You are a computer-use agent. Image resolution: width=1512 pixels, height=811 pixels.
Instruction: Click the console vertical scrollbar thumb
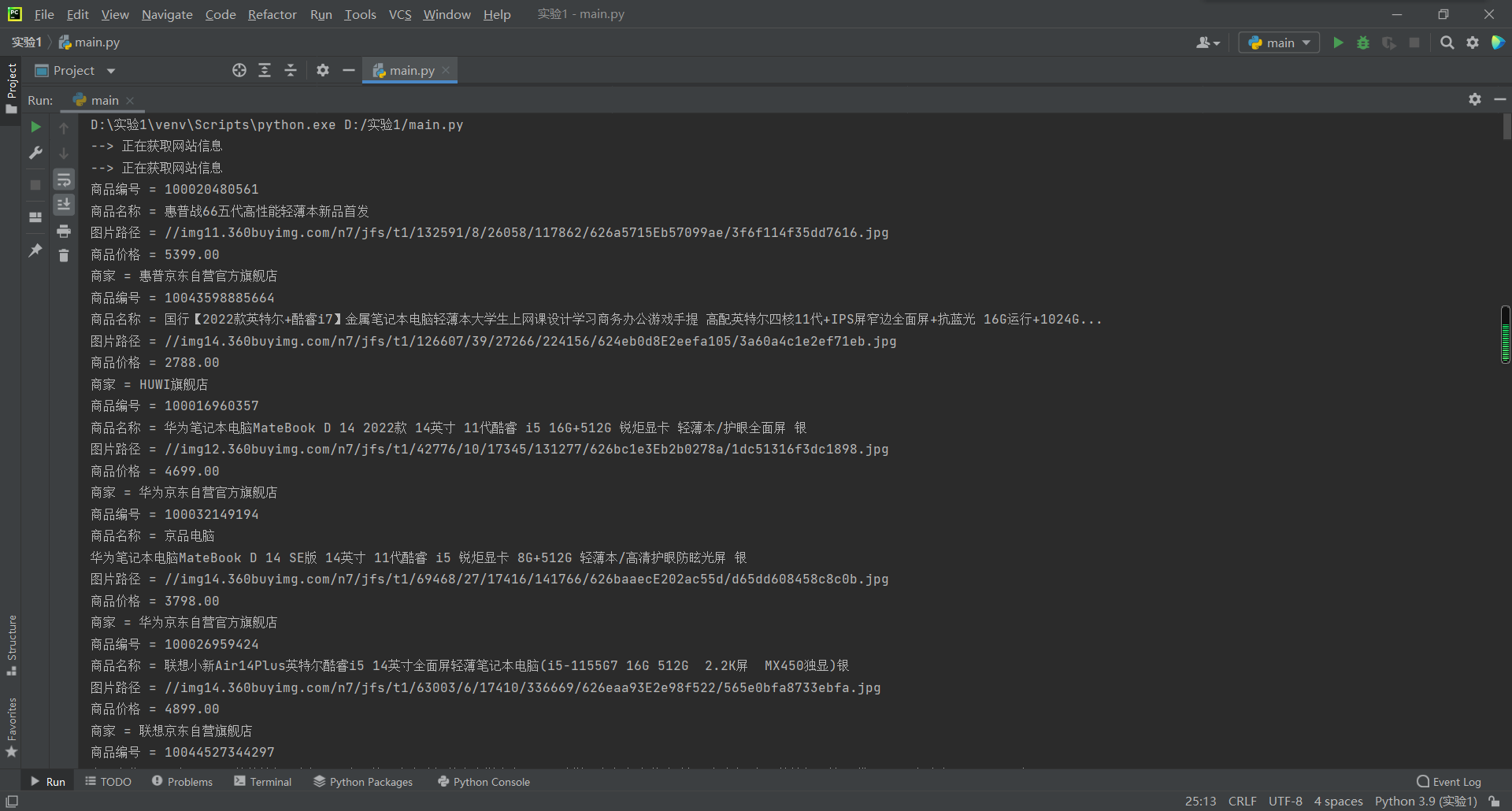(x=1506, y=127)
